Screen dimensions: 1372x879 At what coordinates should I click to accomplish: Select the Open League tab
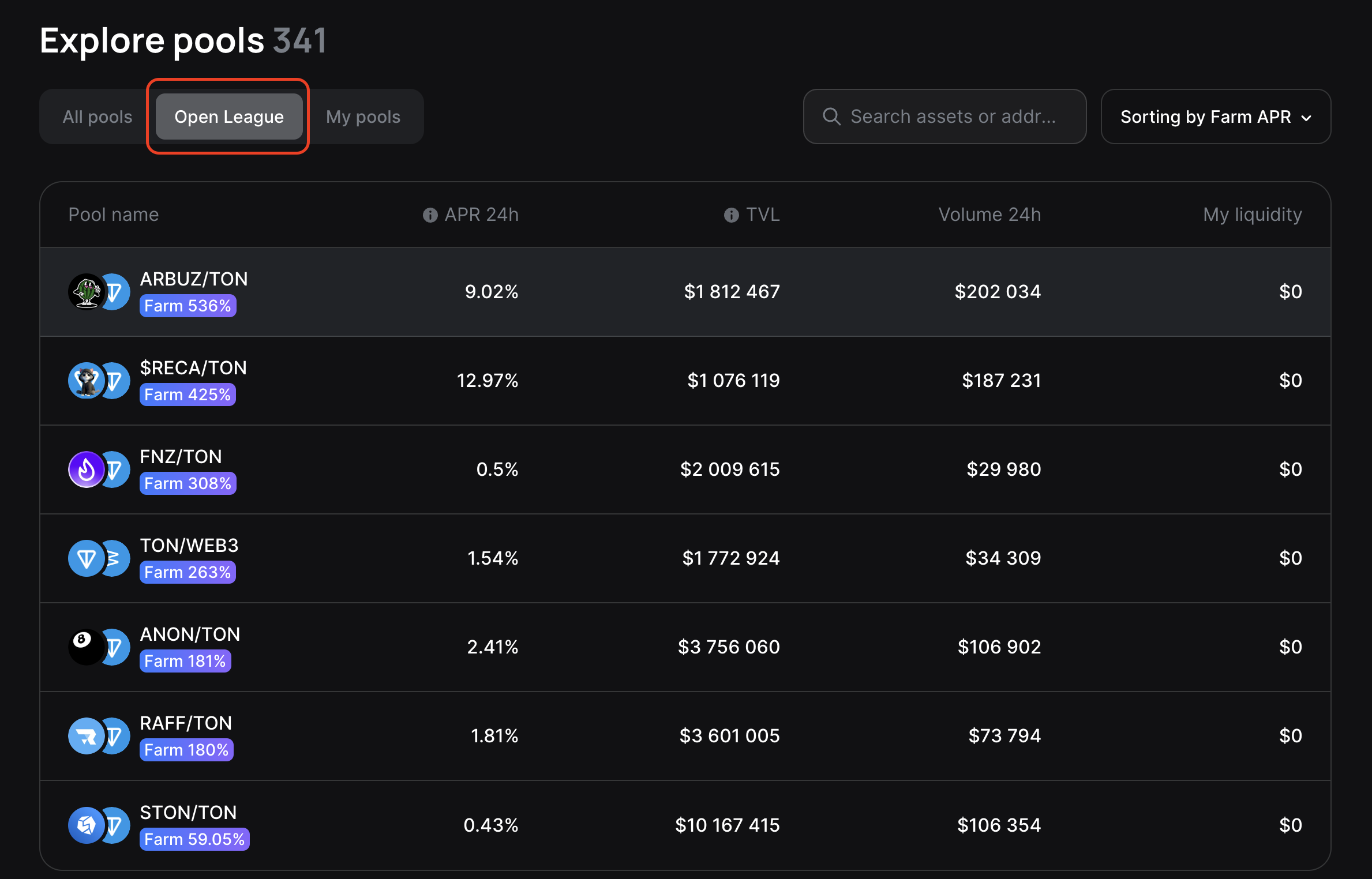point(229,117)
